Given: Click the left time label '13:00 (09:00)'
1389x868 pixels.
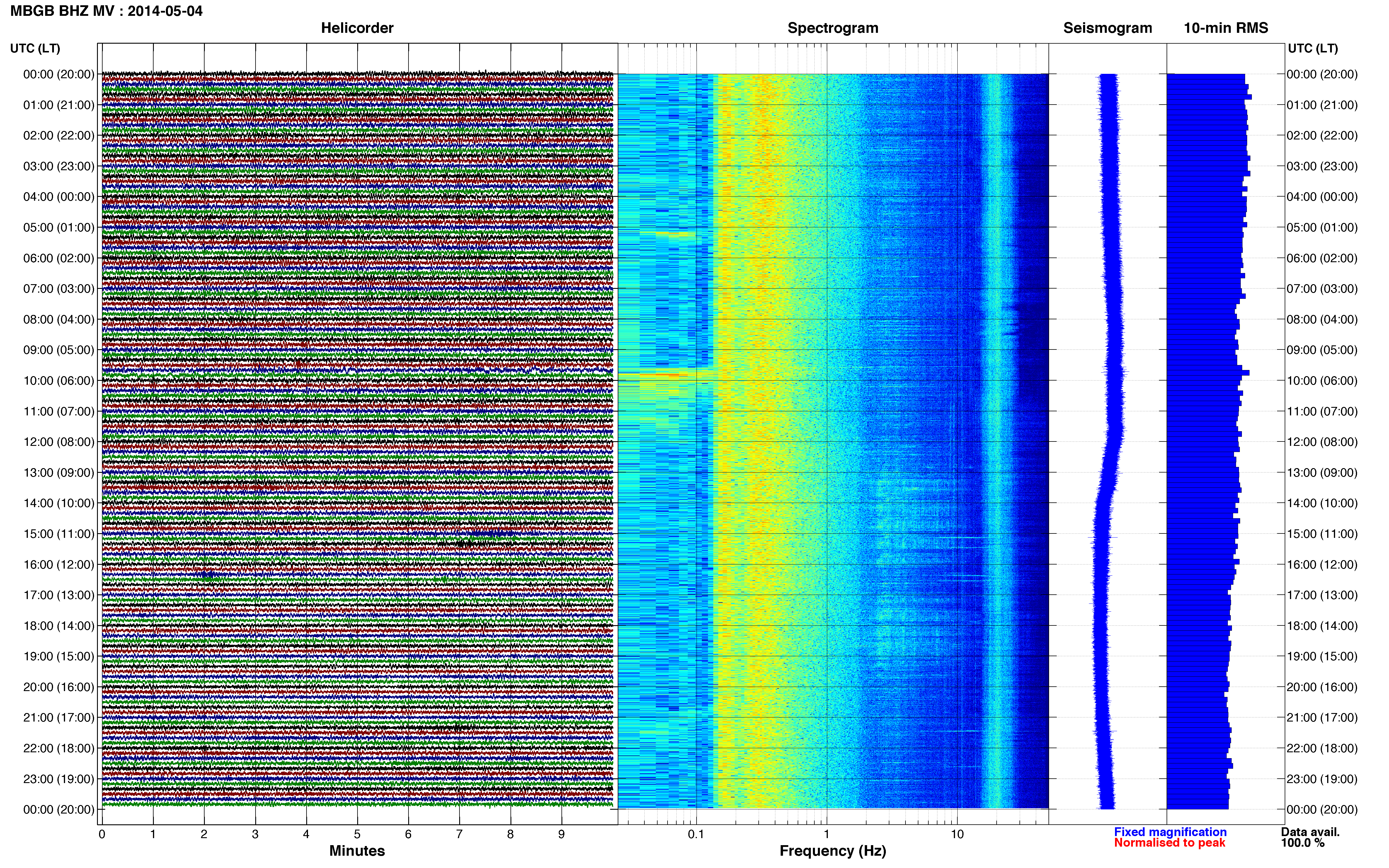Looking at the screenshot, I should click(59, 473).
